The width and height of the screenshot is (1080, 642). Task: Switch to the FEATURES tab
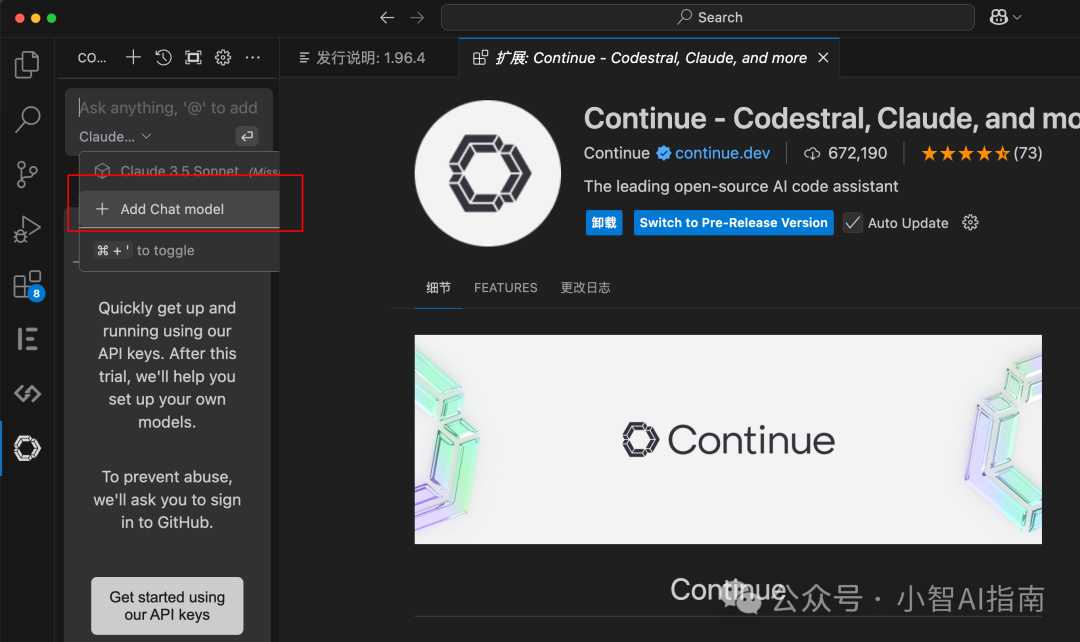(x=505, y=288)
